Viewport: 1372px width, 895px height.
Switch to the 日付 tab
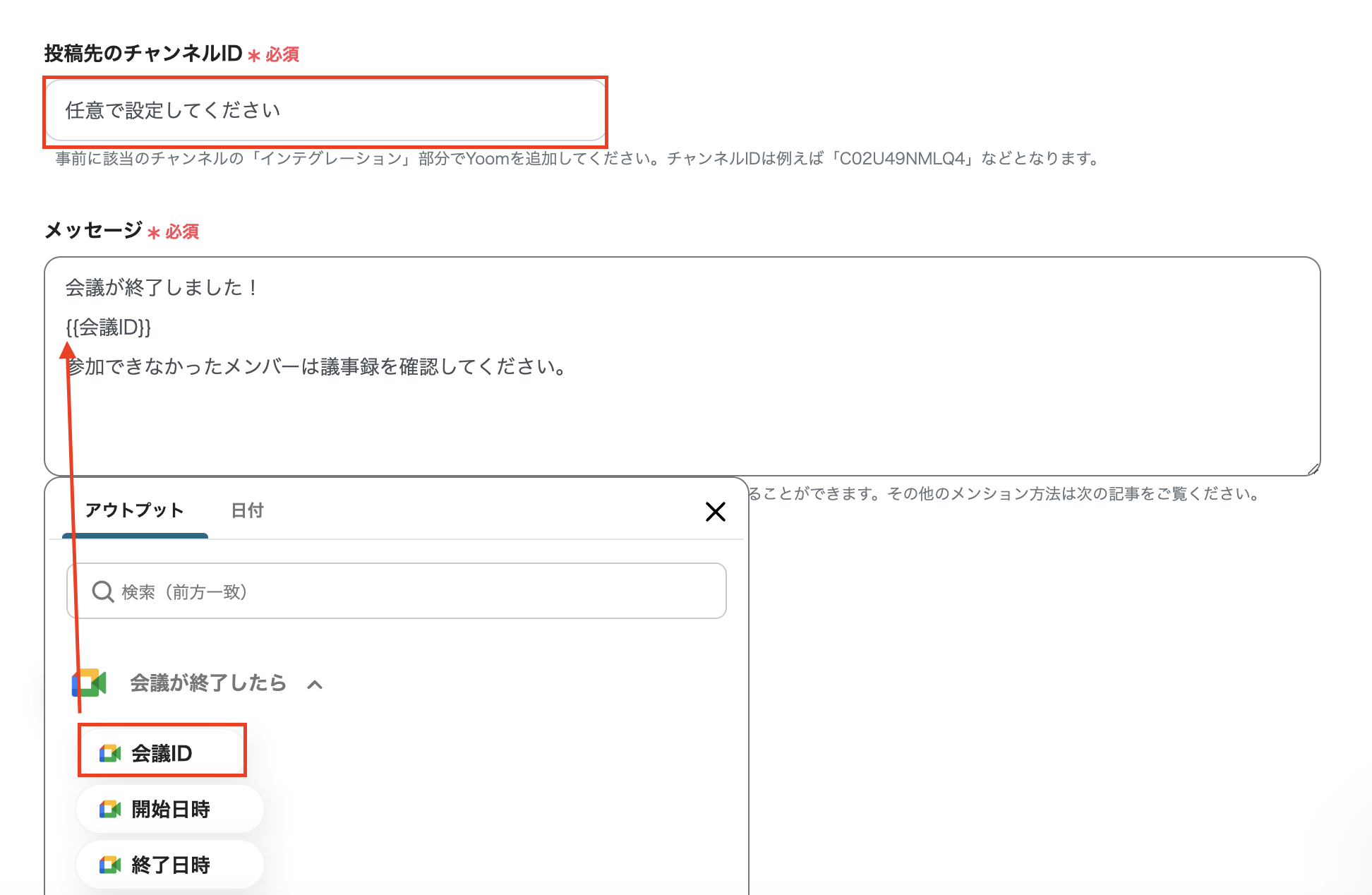[x=248, y=510]
